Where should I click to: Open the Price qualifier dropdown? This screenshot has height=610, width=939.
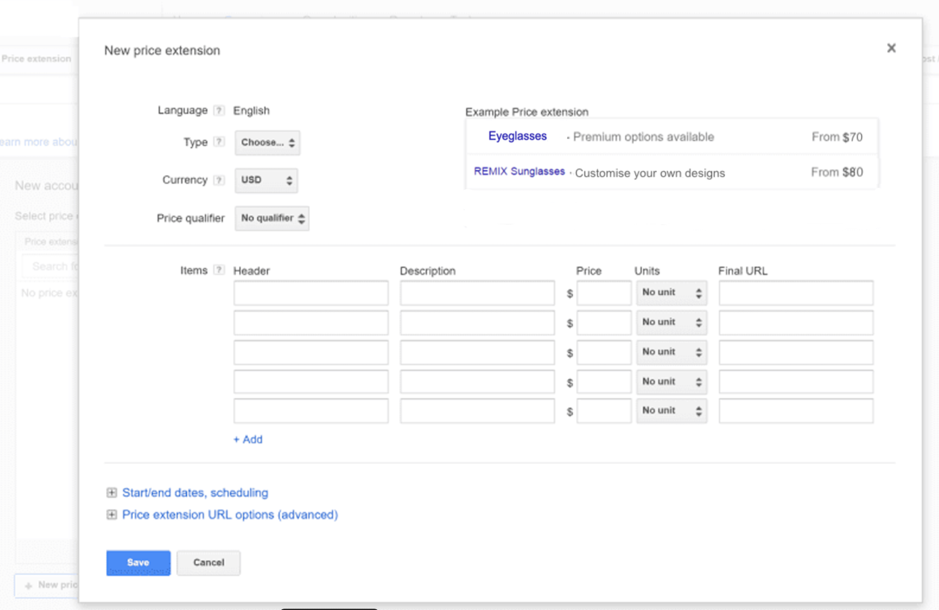272,218
